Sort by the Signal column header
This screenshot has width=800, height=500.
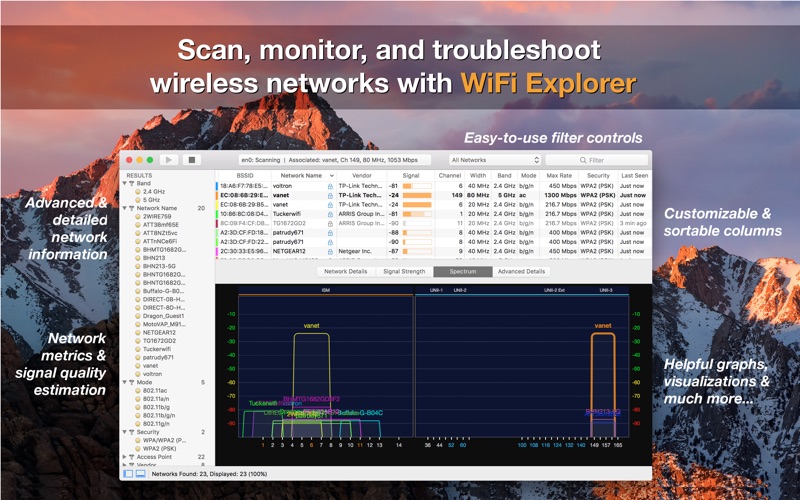pyautogui.click(x=411, y=176)
